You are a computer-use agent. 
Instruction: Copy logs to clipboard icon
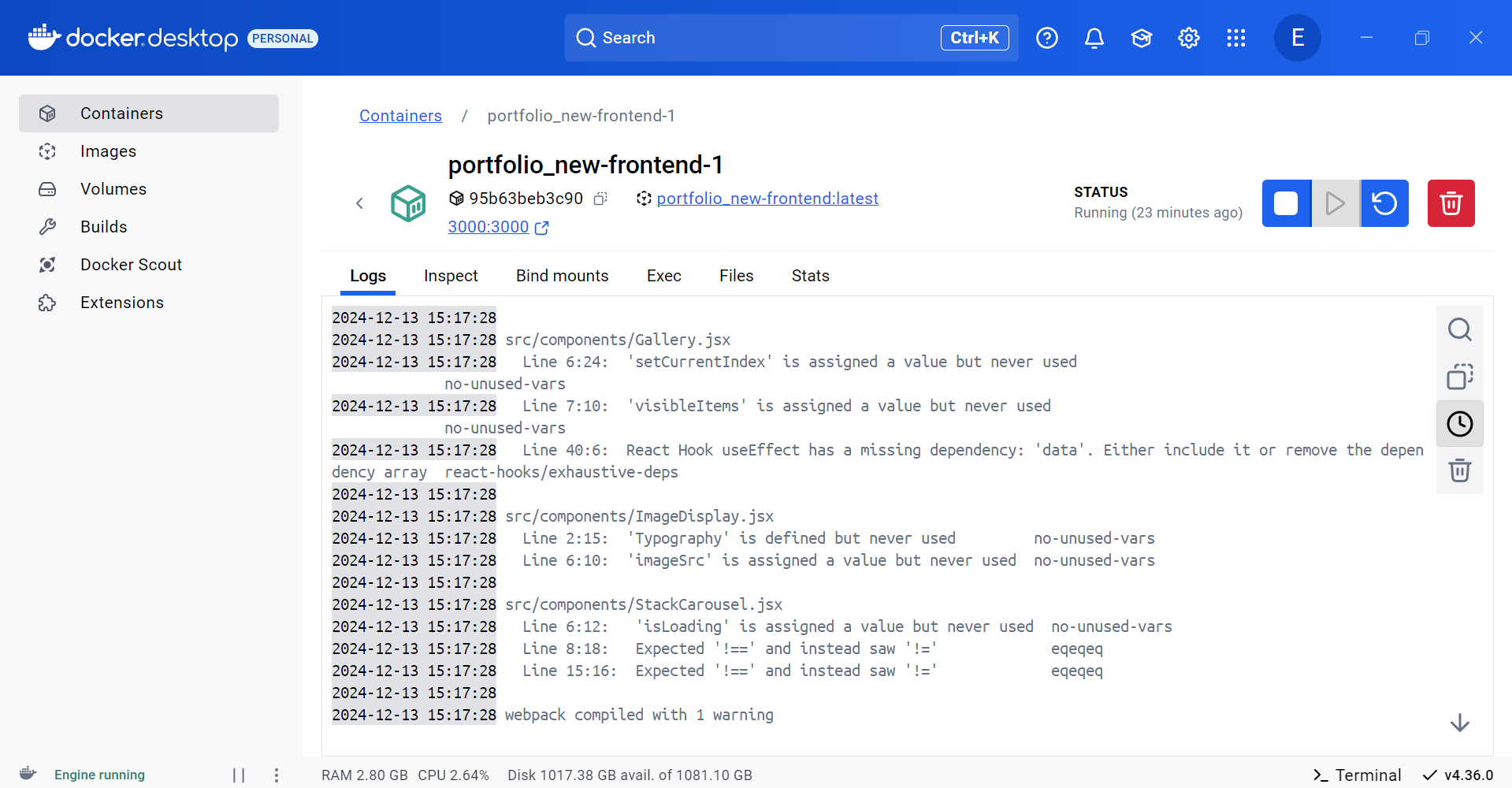pos(1460,377)
